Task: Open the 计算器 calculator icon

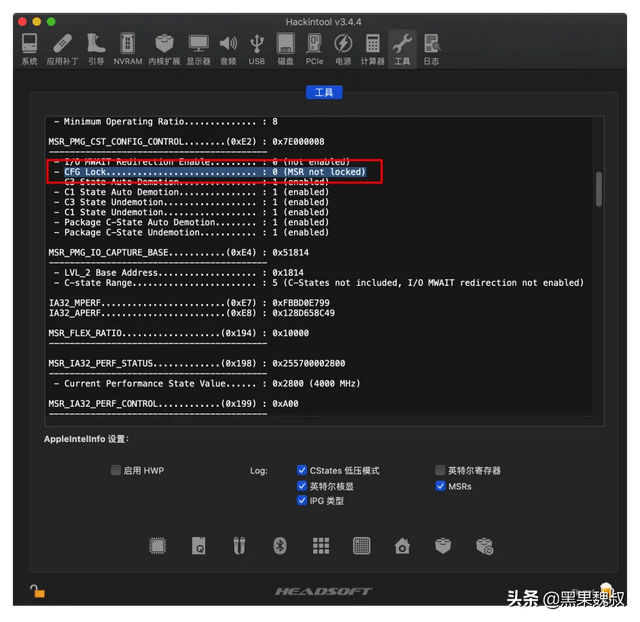Action: 373,49
